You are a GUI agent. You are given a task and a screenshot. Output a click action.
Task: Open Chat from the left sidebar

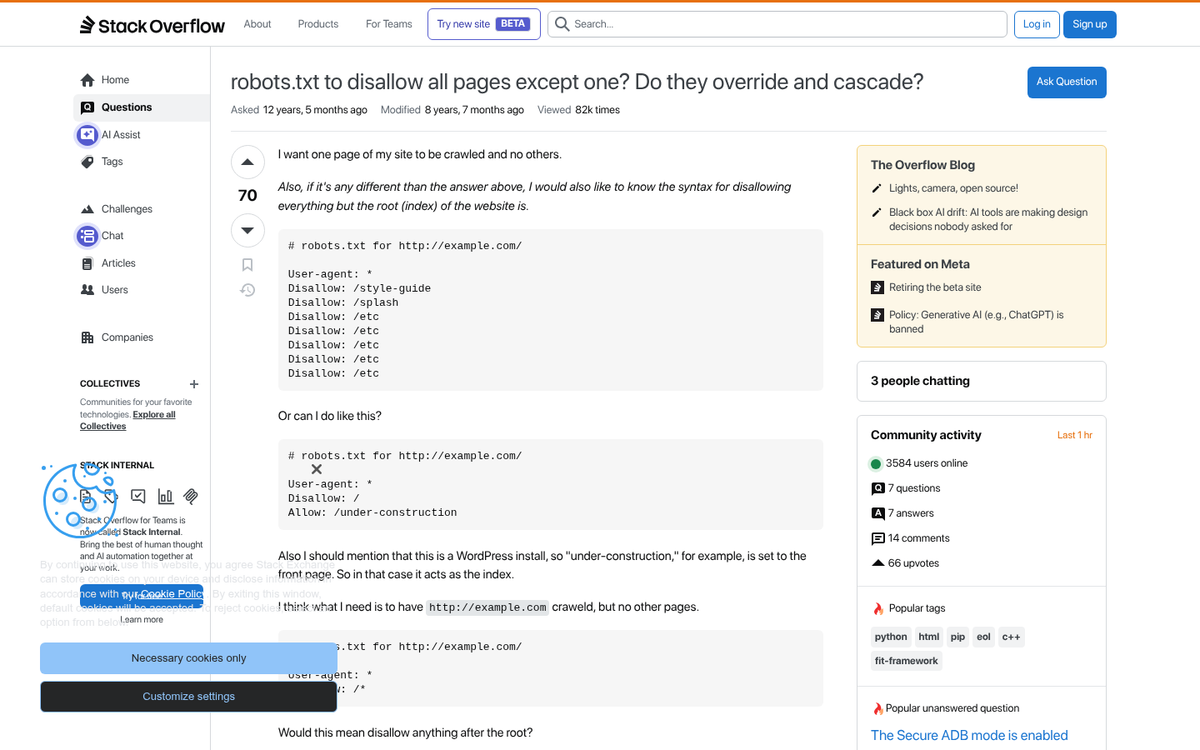point(110,235)
